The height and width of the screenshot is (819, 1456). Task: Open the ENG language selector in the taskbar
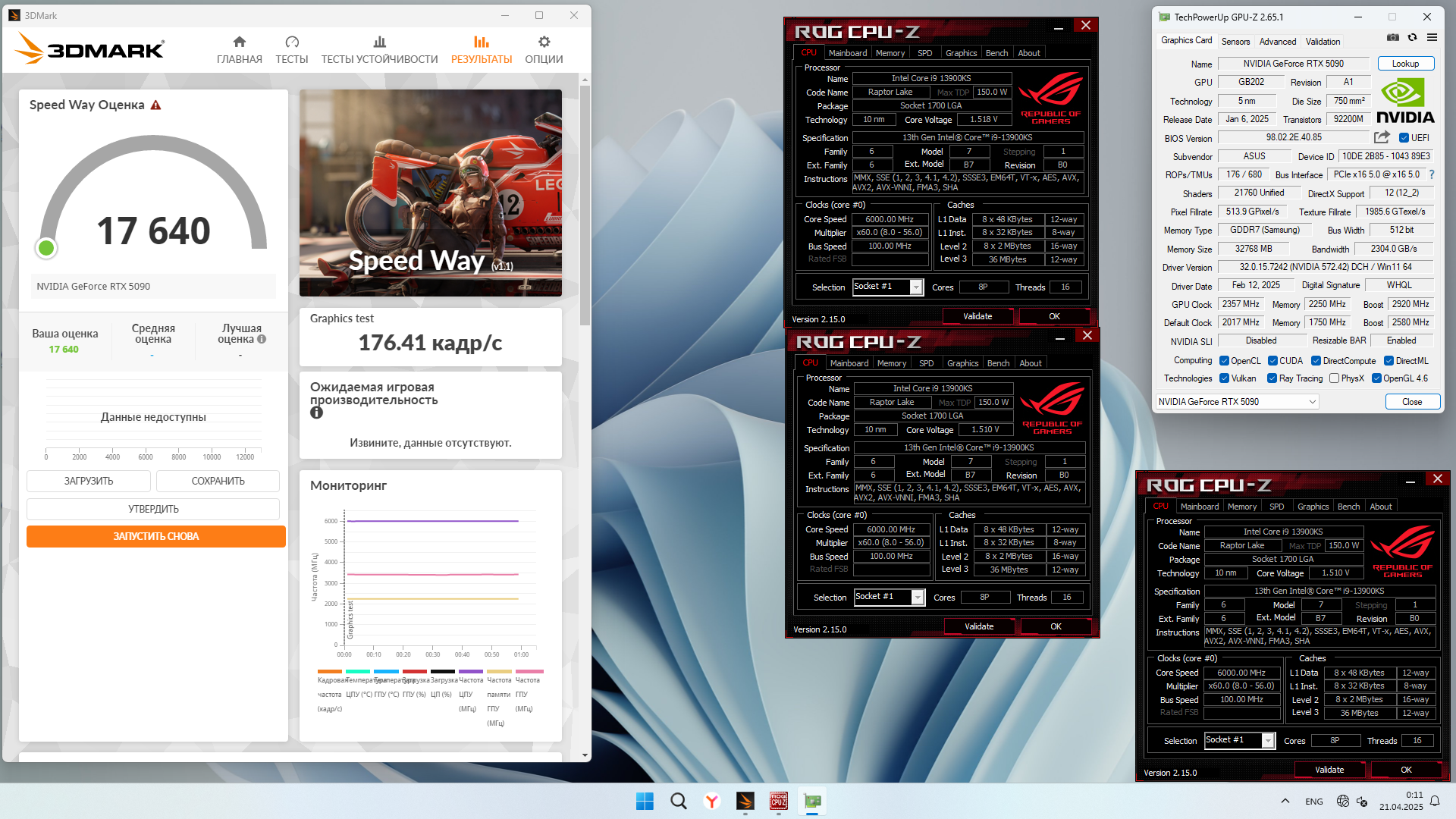(x=1314, y=802)
